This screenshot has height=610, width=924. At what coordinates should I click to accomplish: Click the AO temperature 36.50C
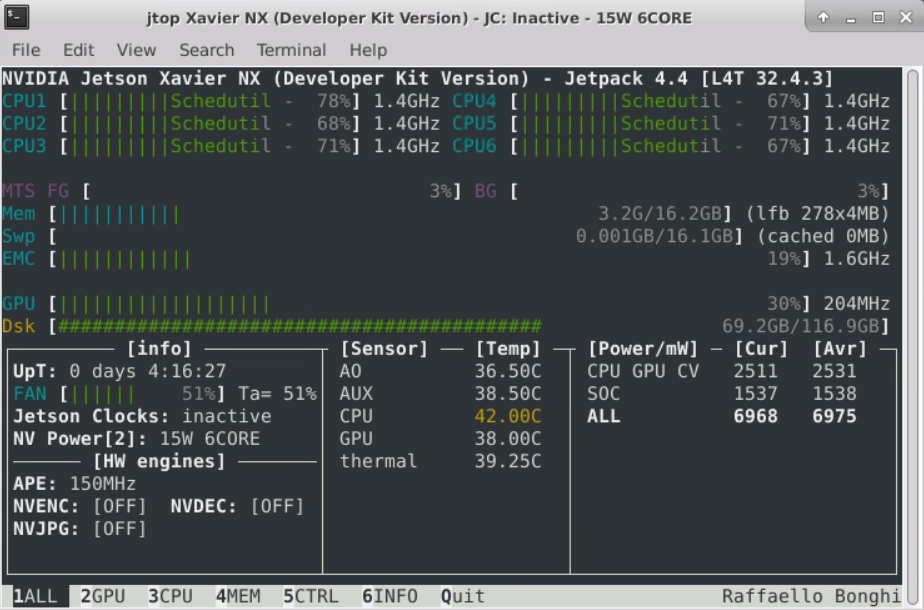507,371
